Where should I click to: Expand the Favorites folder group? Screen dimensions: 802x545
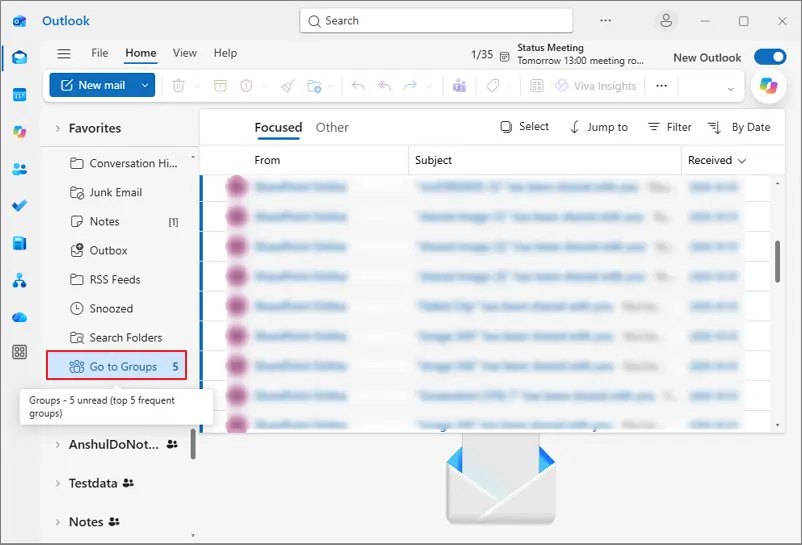pos(58,128)
